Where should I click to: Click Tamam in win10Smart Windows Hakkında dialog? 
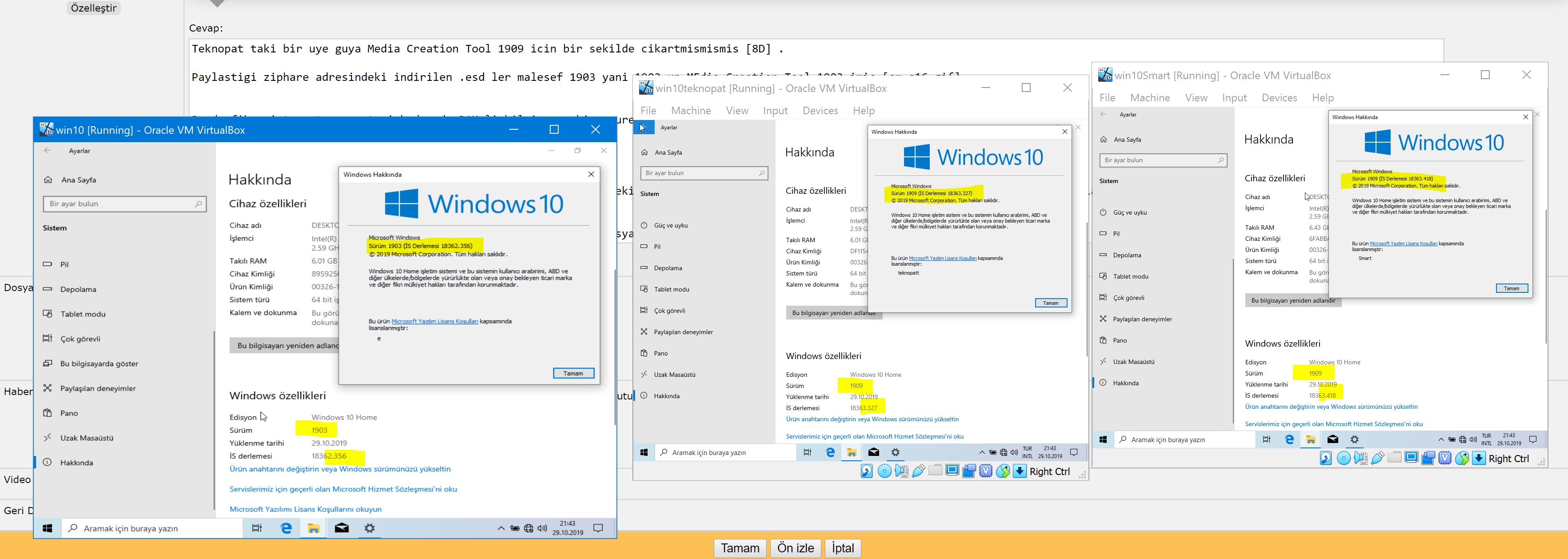coord(1512,288)
